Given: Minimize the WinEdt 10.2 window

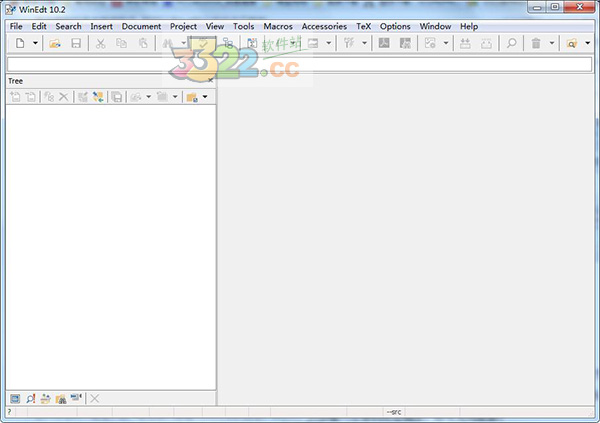Looking at the screenshot, I should pos(537,7).
